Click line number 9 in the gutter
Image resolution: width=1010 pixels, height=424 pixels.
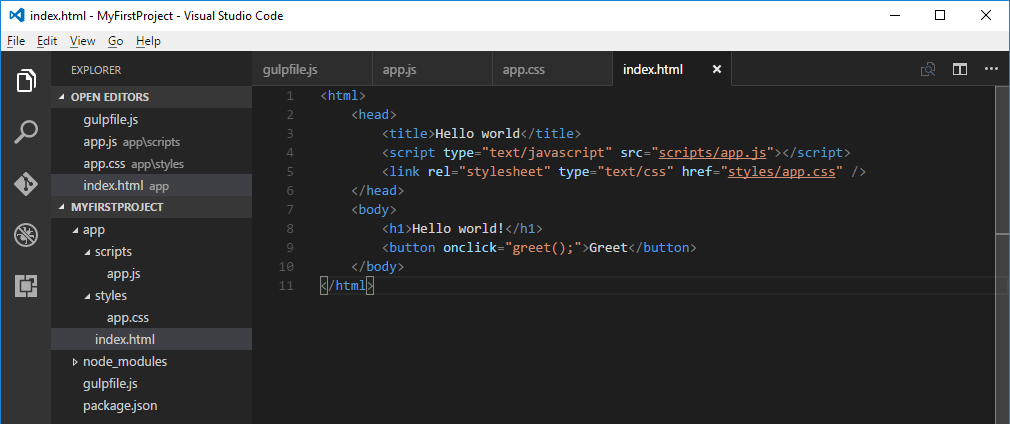coord(290,247)
